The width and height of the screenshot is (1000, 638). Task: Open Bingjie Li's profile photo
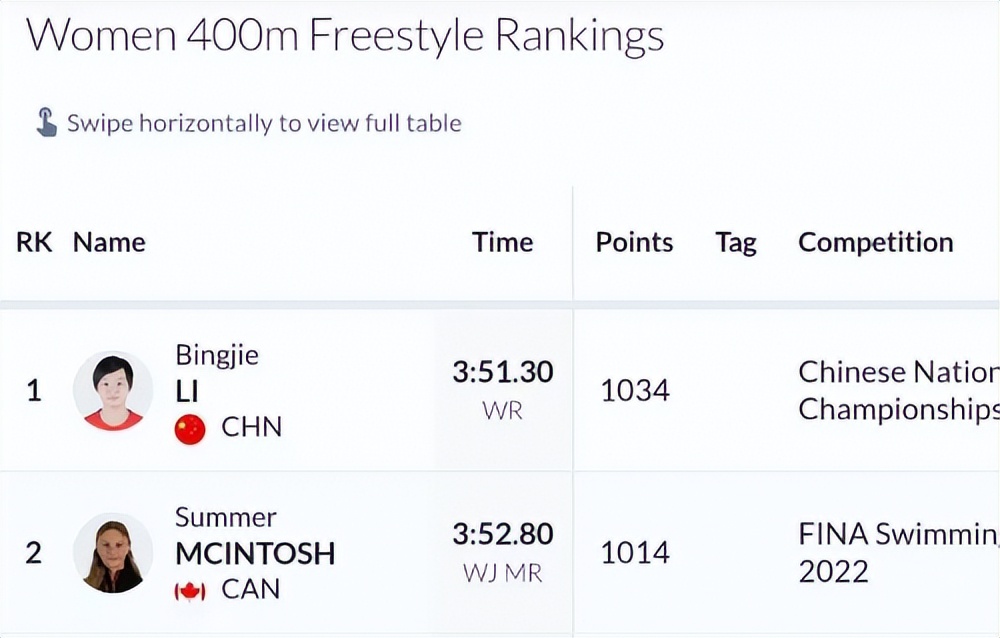click(113, 391)
